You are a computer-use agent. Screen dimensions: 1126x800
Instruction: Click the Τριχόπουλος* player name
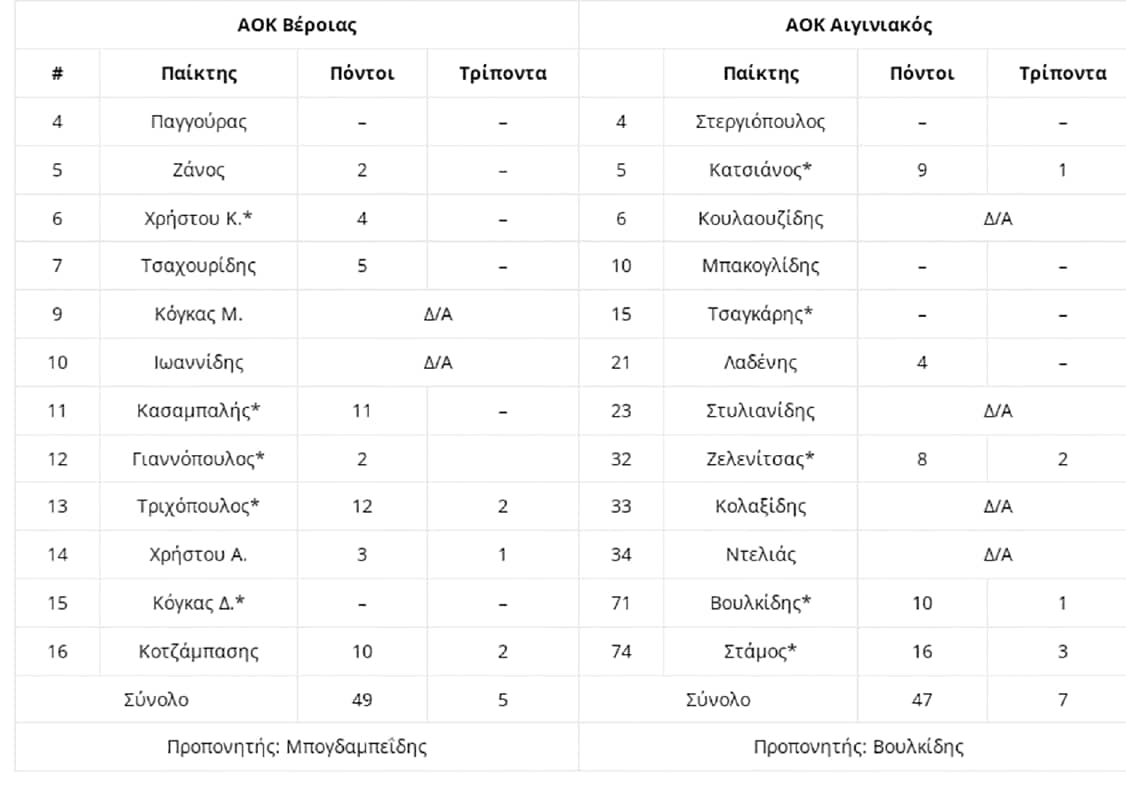[x=198, y=506]
